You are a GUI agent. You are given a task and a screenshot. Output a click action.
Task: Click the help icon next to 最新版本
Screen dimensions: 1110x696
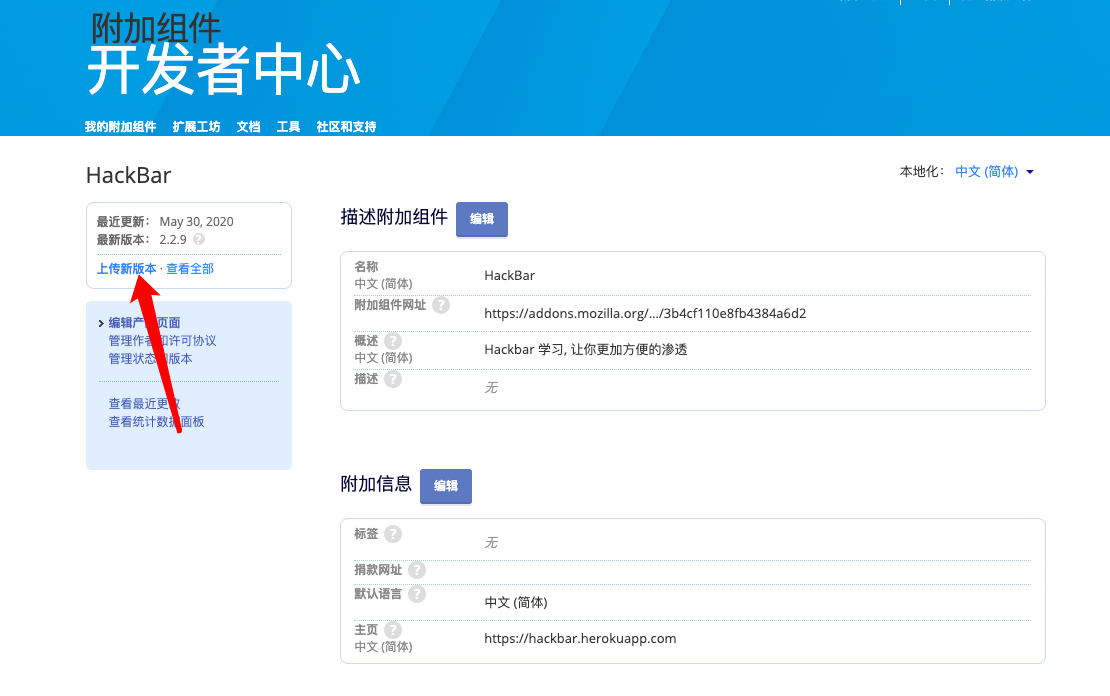199,239
